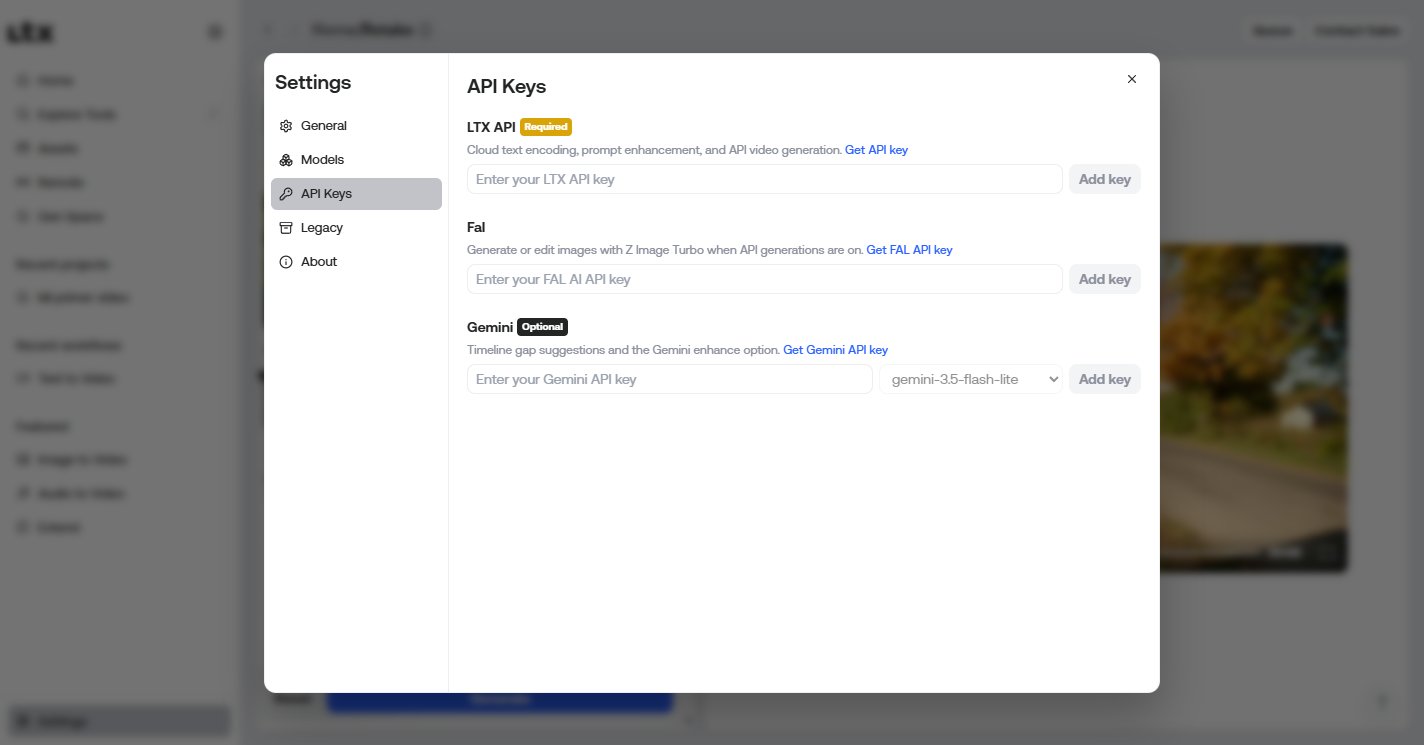The width and height of the screenshot is (1424, 745).
Task: Open the General settings section
Action: [356, 126]
